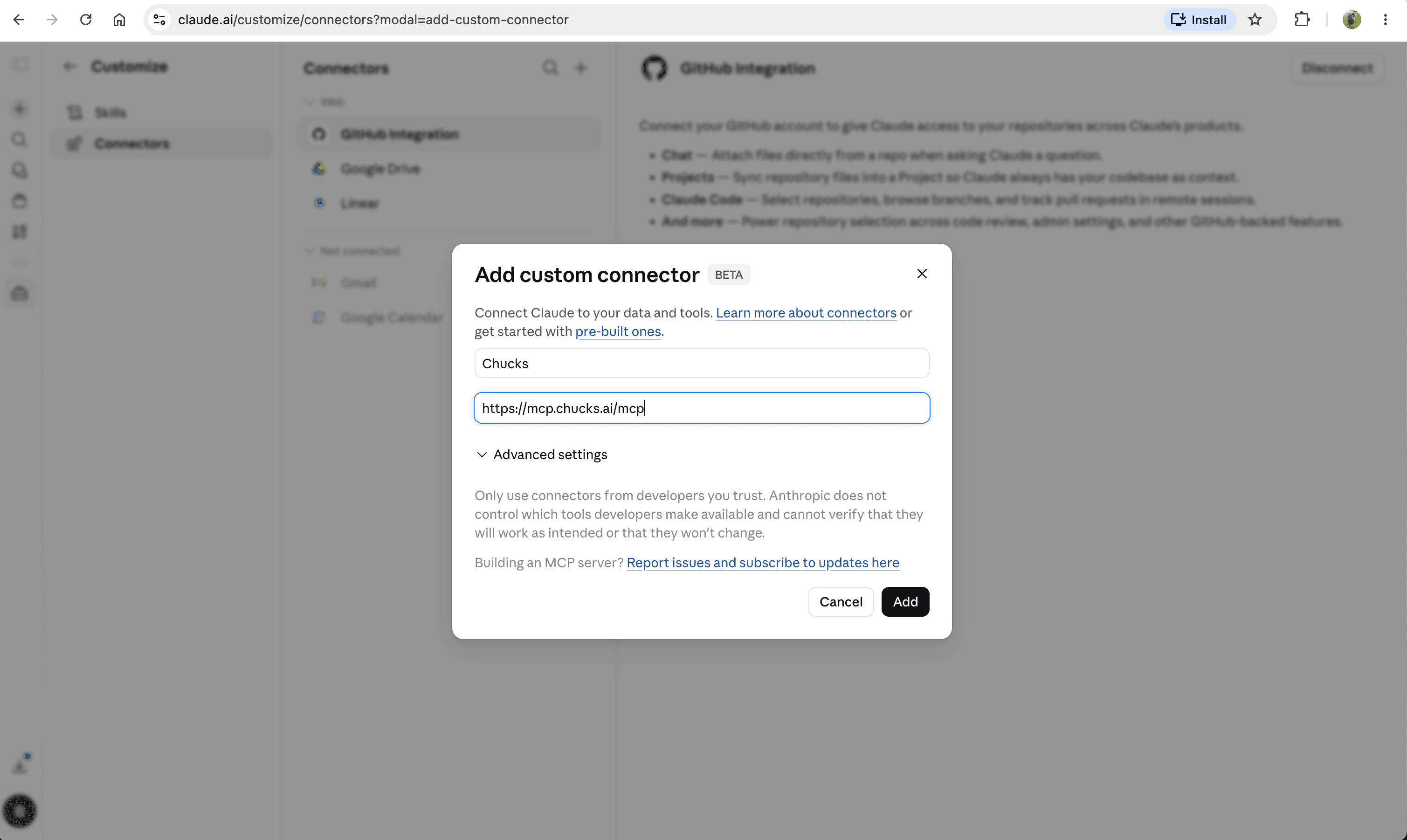Viewport: 1407px width, 840px height.
Task: Open Learn more about connectors link
Action: click(x=806, y=313)
